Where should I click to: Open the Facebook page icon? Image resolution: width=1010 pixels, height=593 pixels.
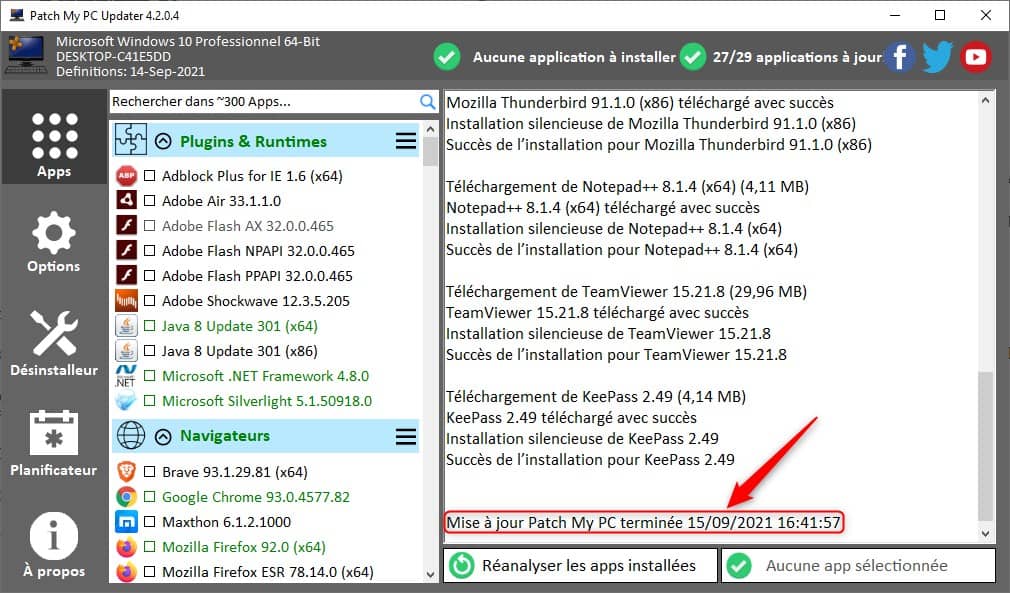(x=900, y=57)
